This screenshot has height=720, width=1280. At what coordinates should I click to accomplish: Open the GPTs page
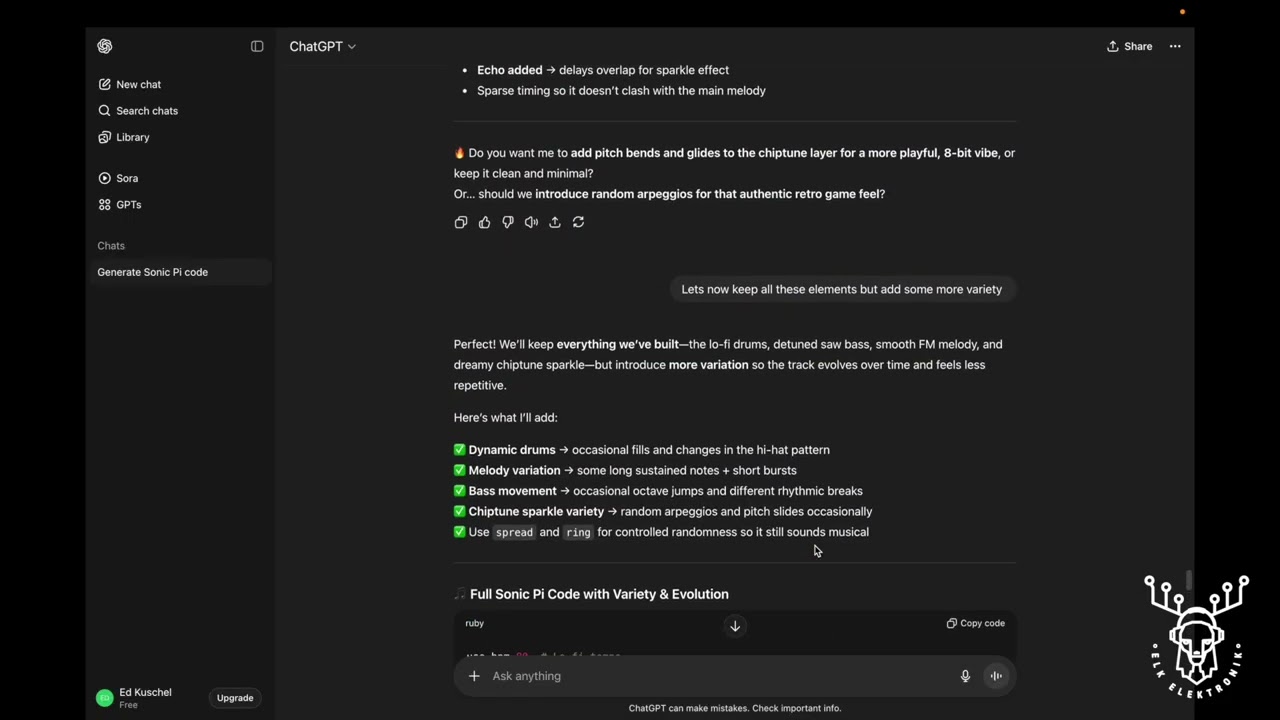[128, 204]
